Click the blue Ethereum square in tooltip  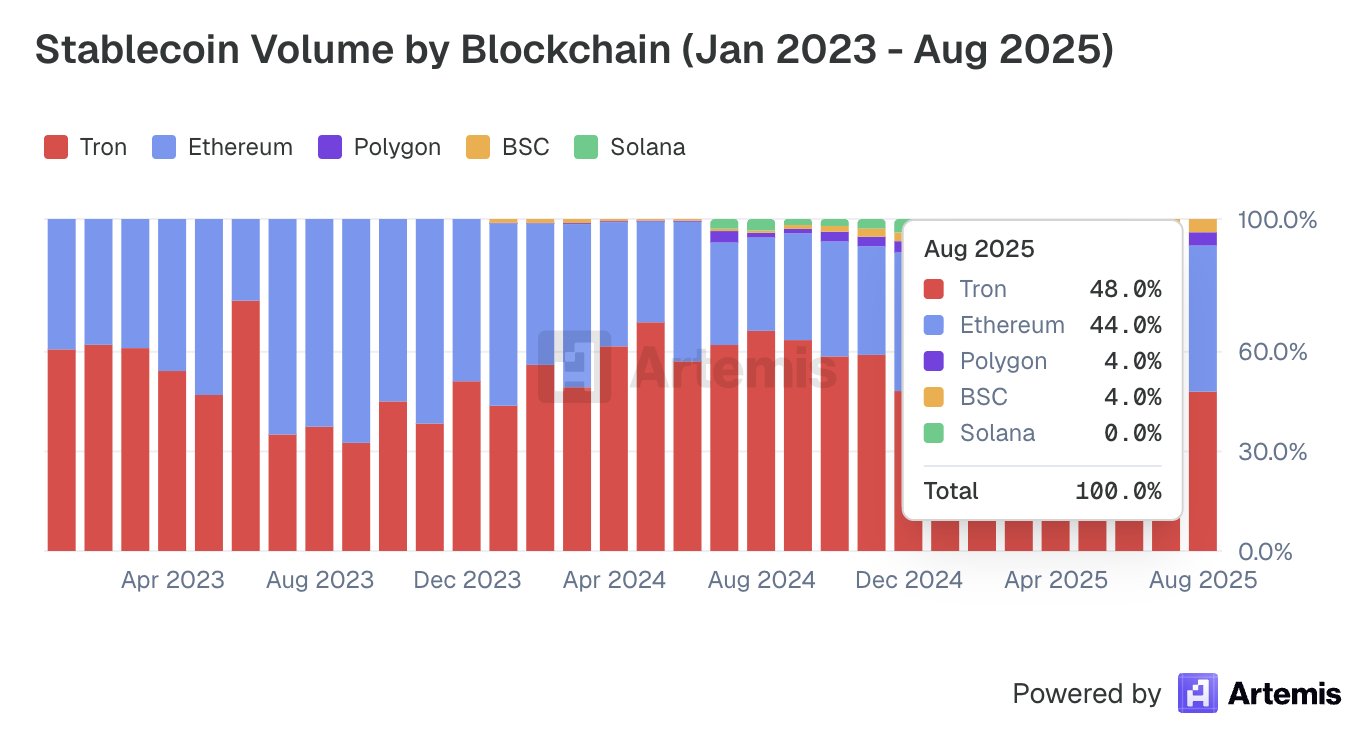click(934, 326)
